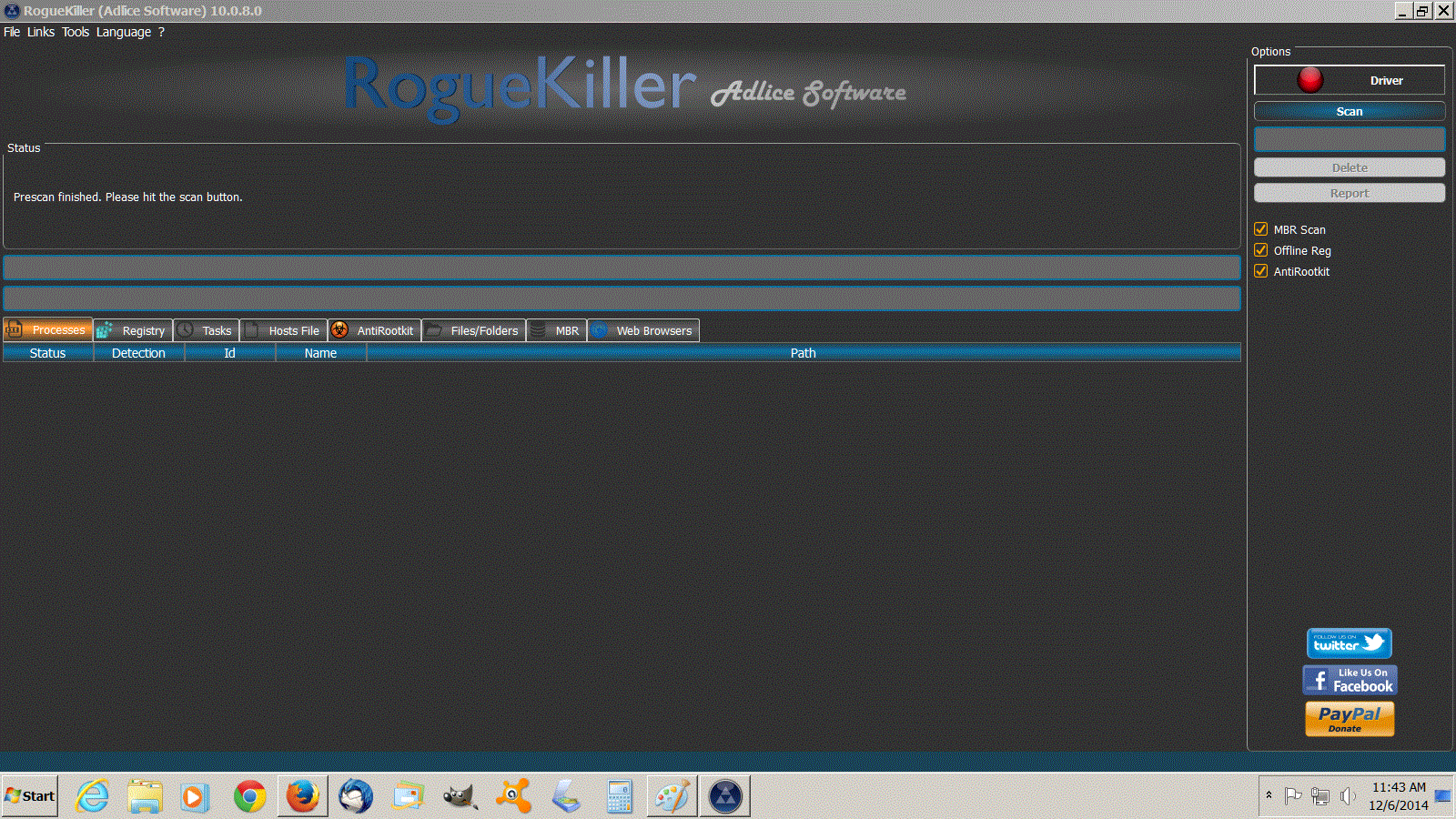Image resolution: width=1456 pixels, height=819 pixels.
Task: Open the Links menu
Action: tap(41, 32)
